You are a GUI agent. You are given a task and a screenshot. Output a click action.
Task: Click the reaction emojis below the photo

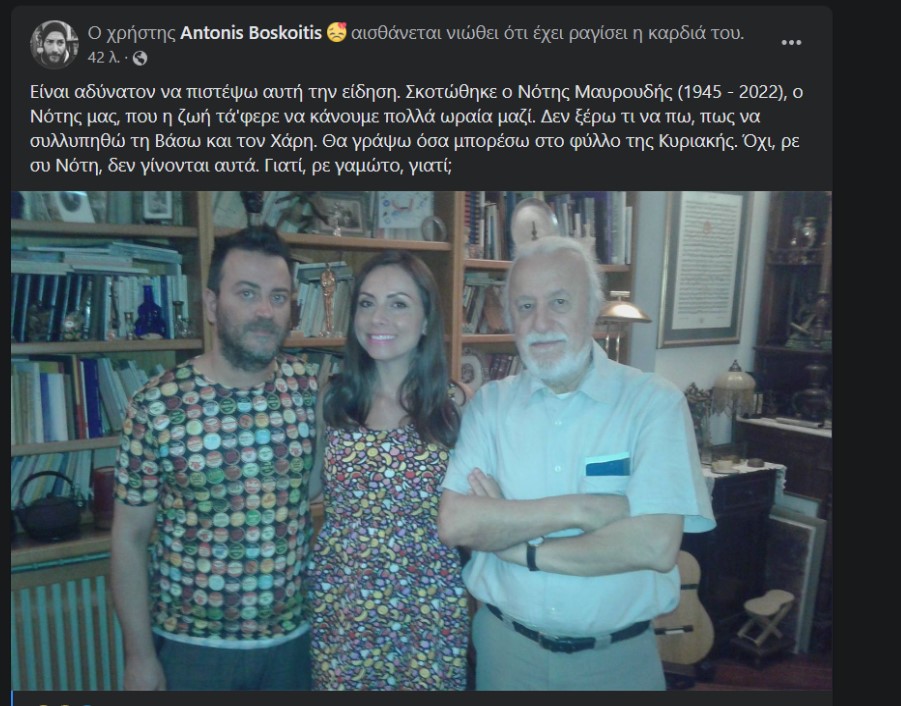pos(60,703)
